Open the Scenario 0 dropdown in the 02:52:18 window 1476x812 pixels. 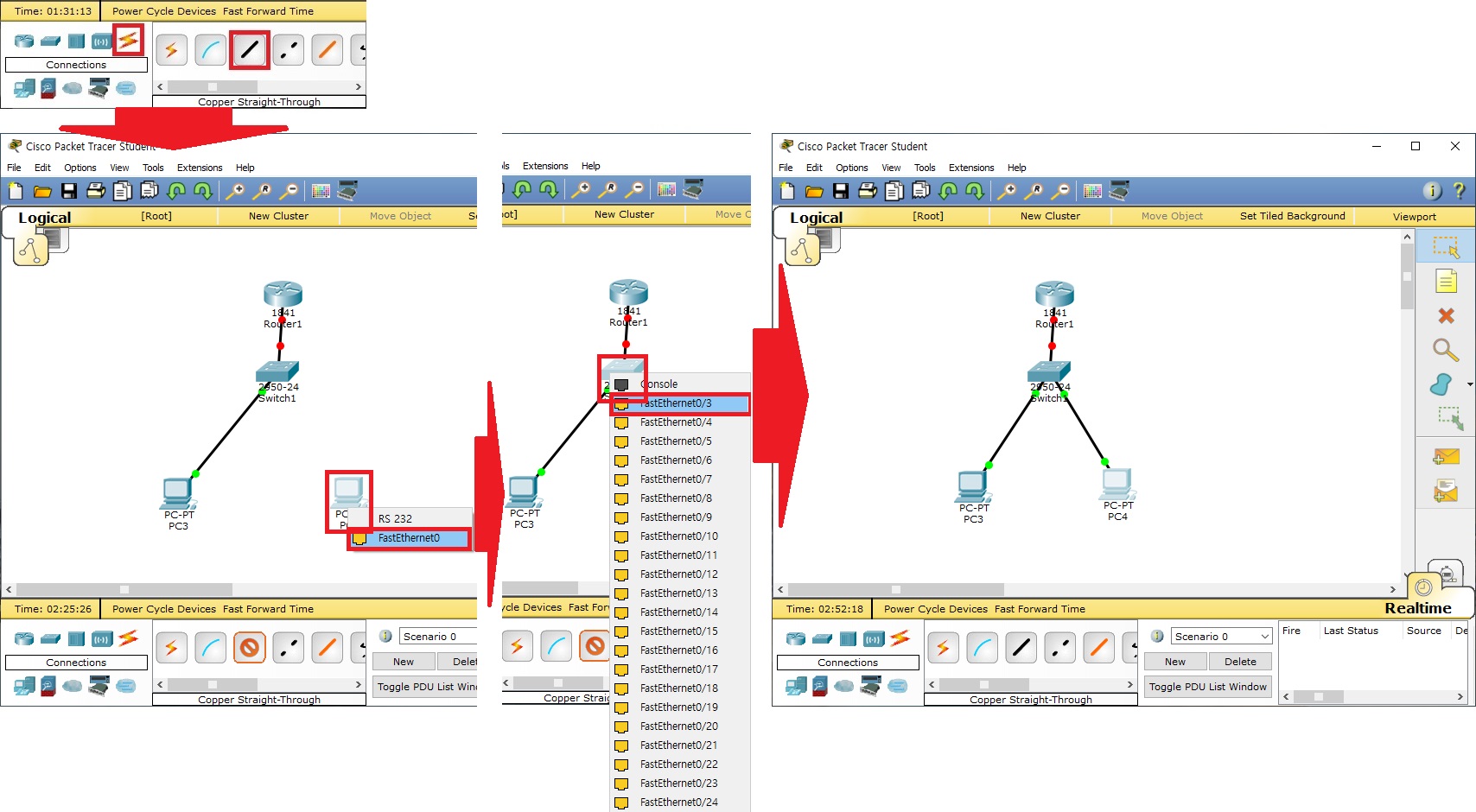click(x=1222, y=637)
